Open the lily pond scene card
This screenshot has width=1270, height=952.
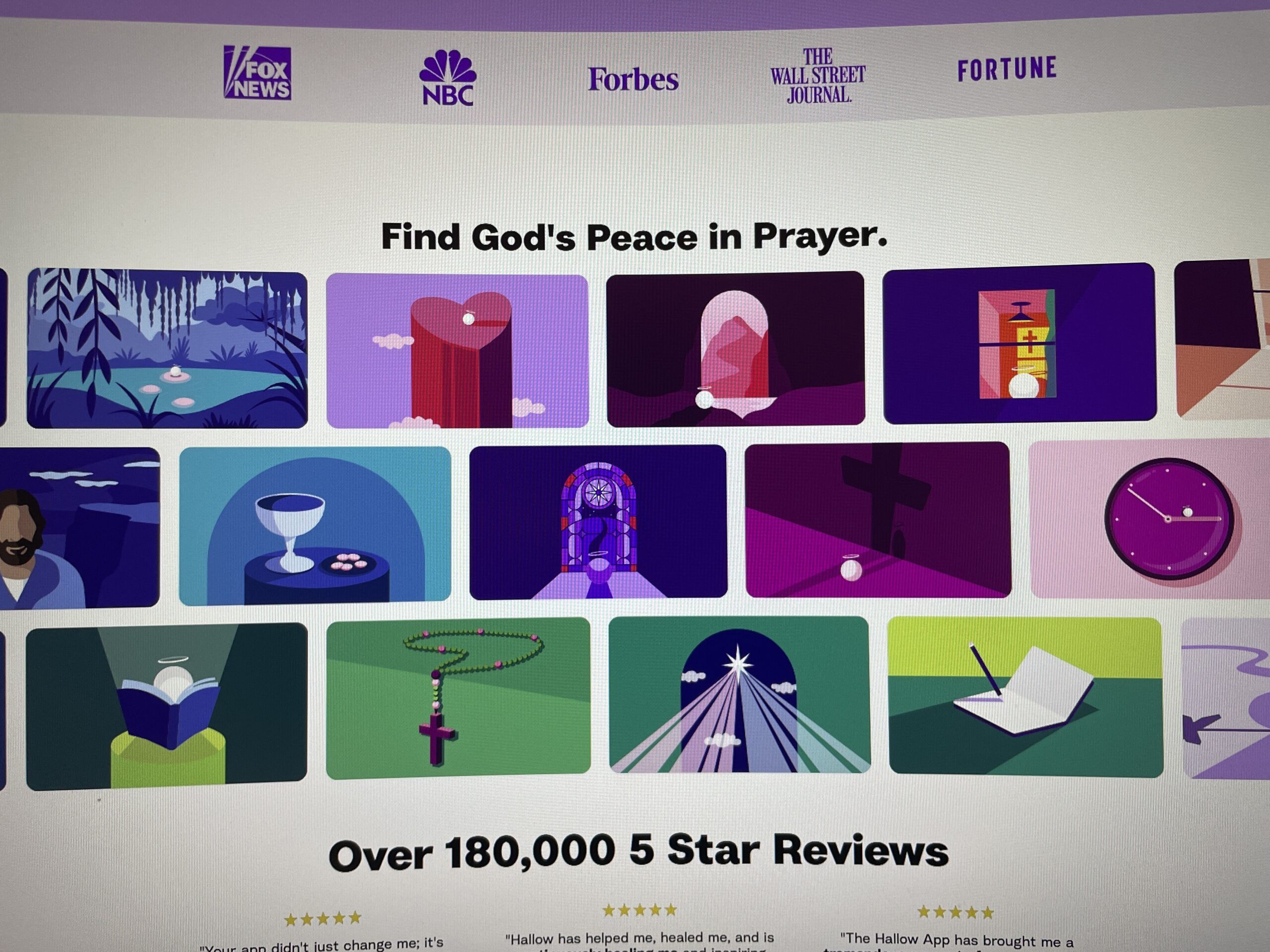pos(167,348)
